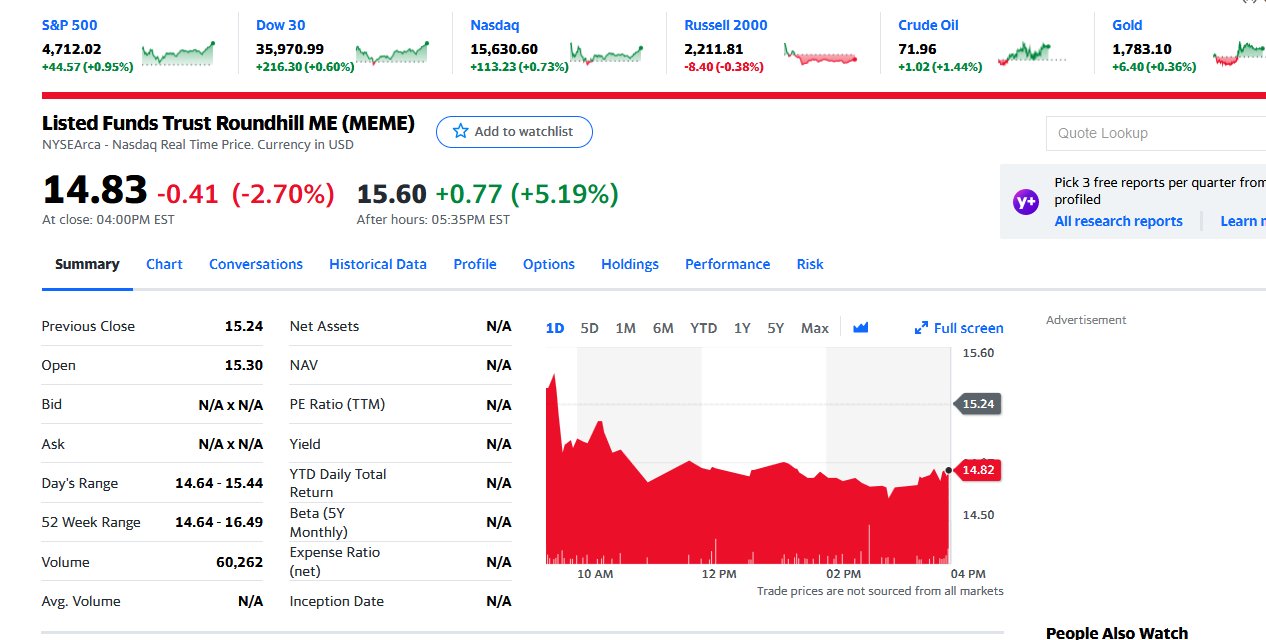Add MEME to watchlist
This screenshot has height=640, width=1266.
click(514, 131)
